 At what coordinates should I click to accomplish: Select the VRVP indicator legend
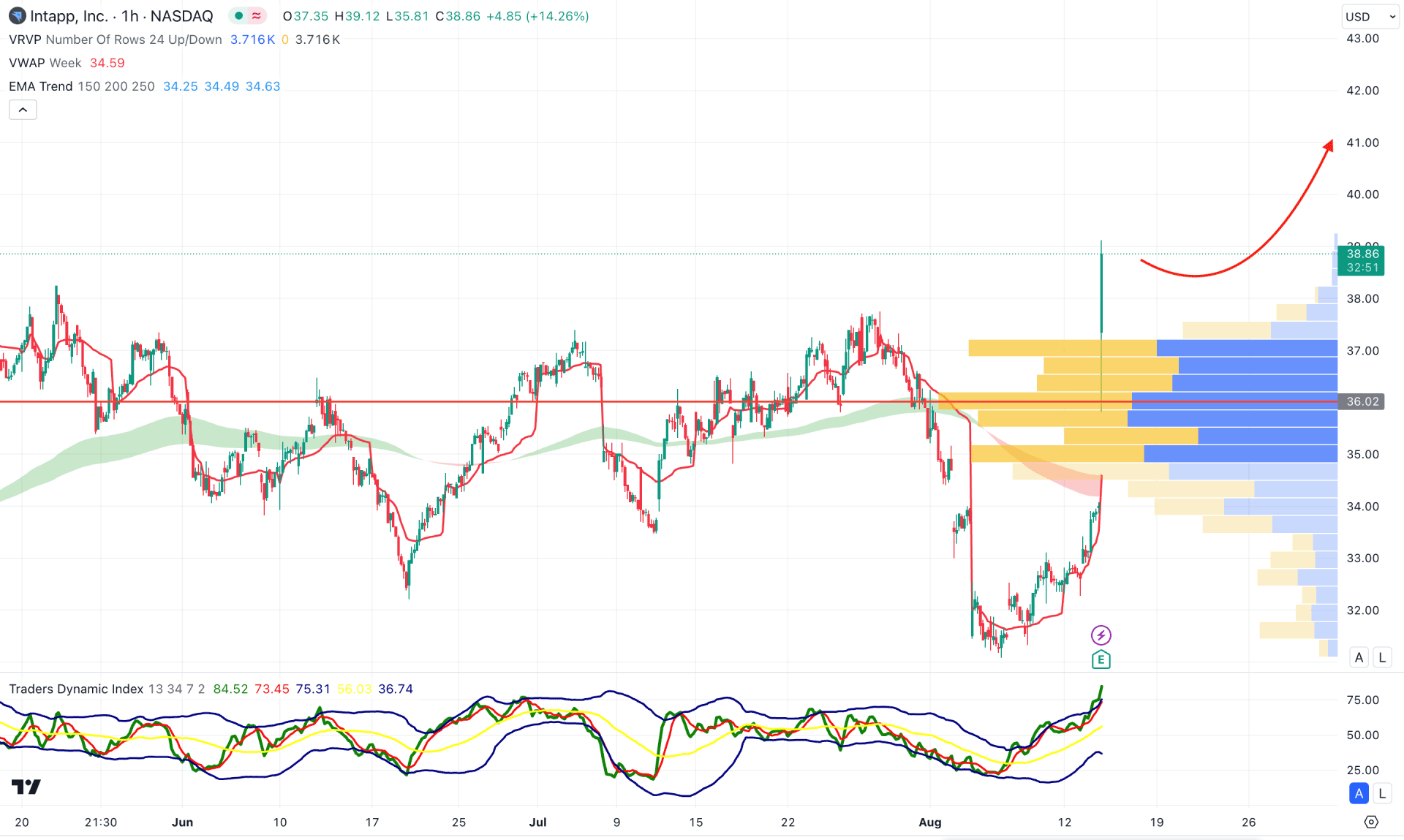coord(116,39)
